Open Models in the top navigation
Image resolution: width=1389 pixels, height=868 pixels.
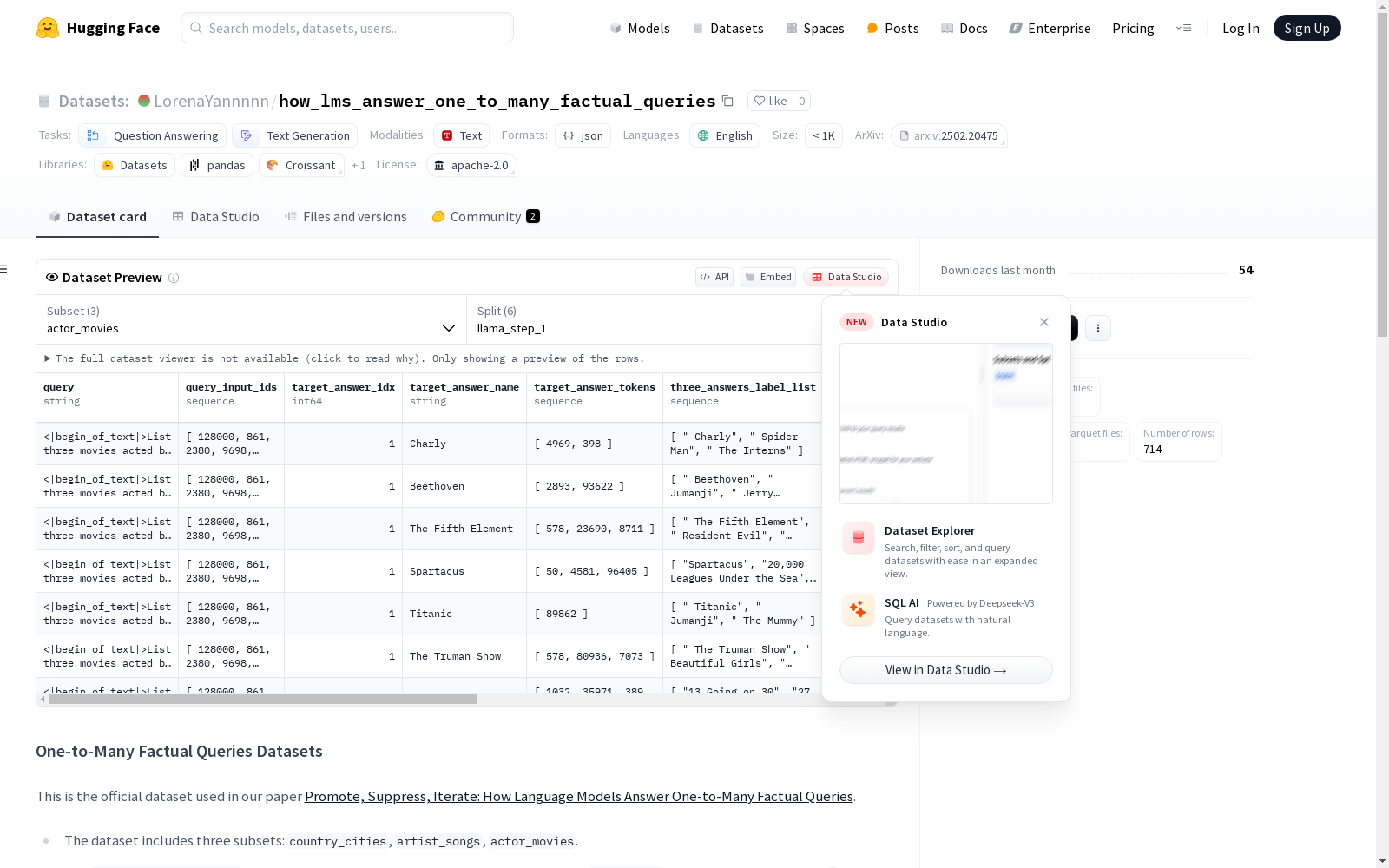[x=640, y=28]
